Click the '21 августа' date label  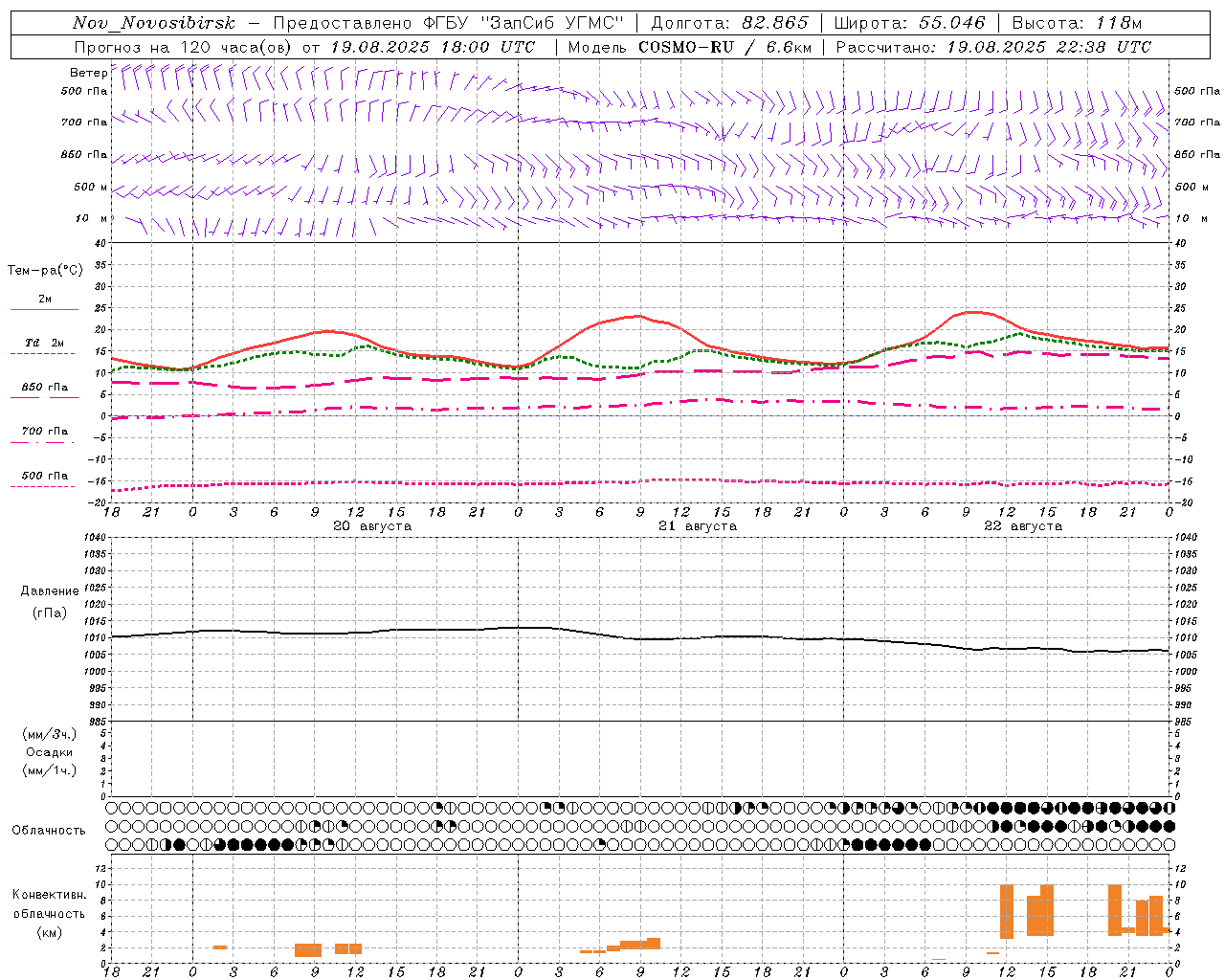(x=698, y=526)
